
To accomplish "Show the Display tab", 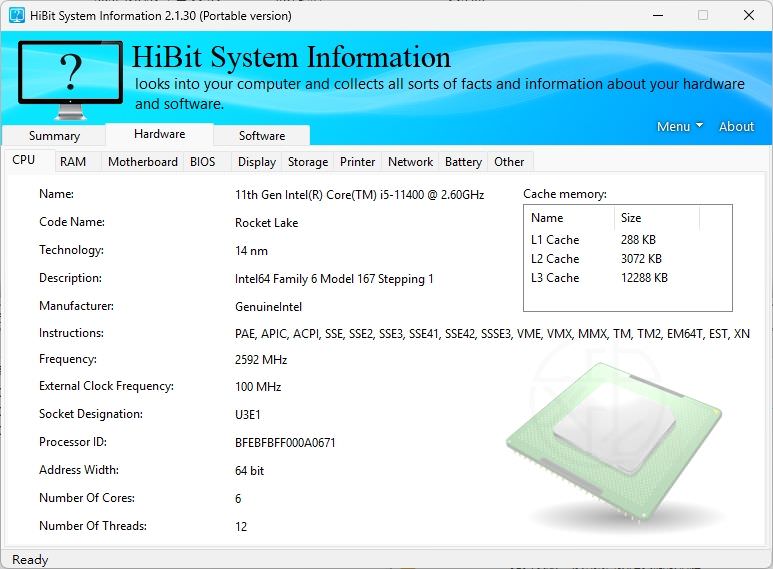I will tap(257, 162).
